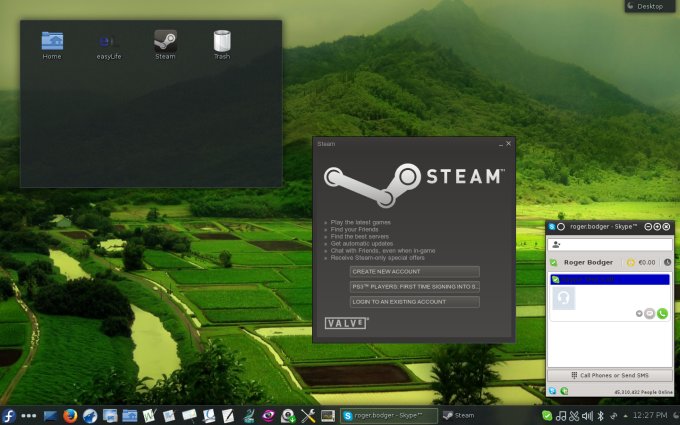
Task: Click the Skype add contact search field
Action: click(610, 245)
